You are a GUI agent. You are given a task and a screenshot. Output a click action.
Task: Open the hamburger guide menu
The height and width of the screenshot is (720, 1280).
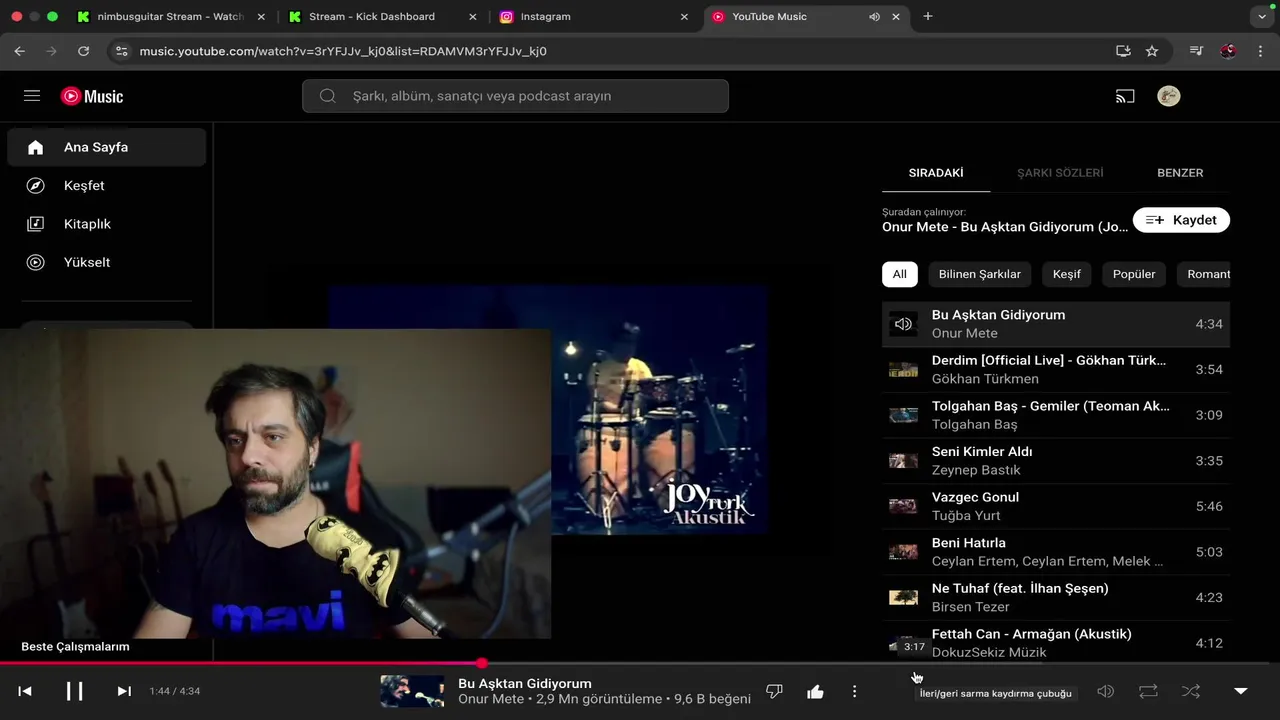32,96
